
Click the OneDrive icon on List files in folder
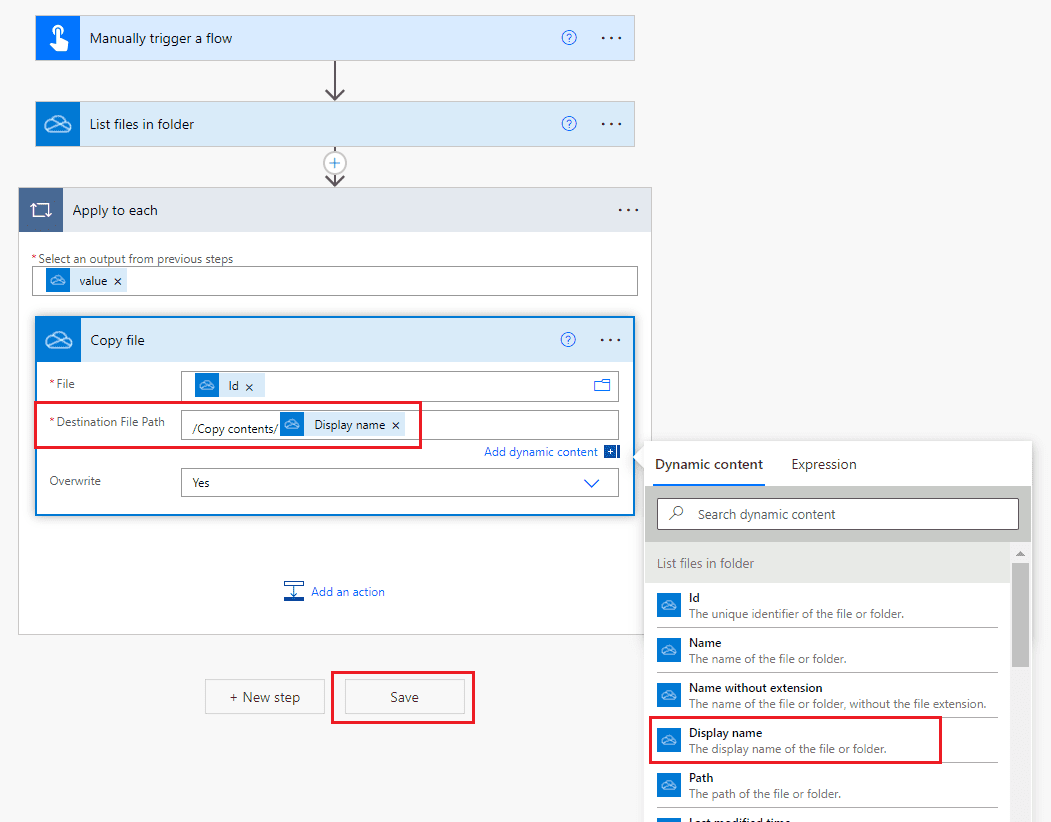[57, 123]
